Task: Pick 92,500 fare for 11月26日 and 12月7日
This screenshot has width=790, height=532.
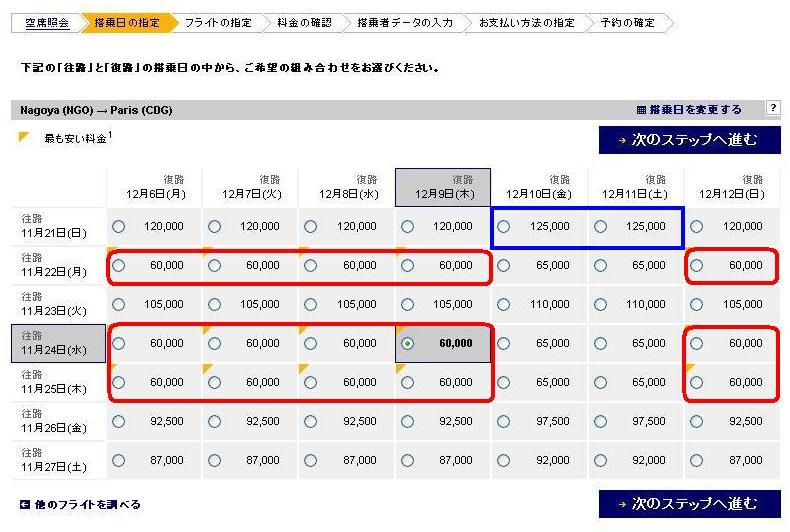Action: tap(214, 421)
